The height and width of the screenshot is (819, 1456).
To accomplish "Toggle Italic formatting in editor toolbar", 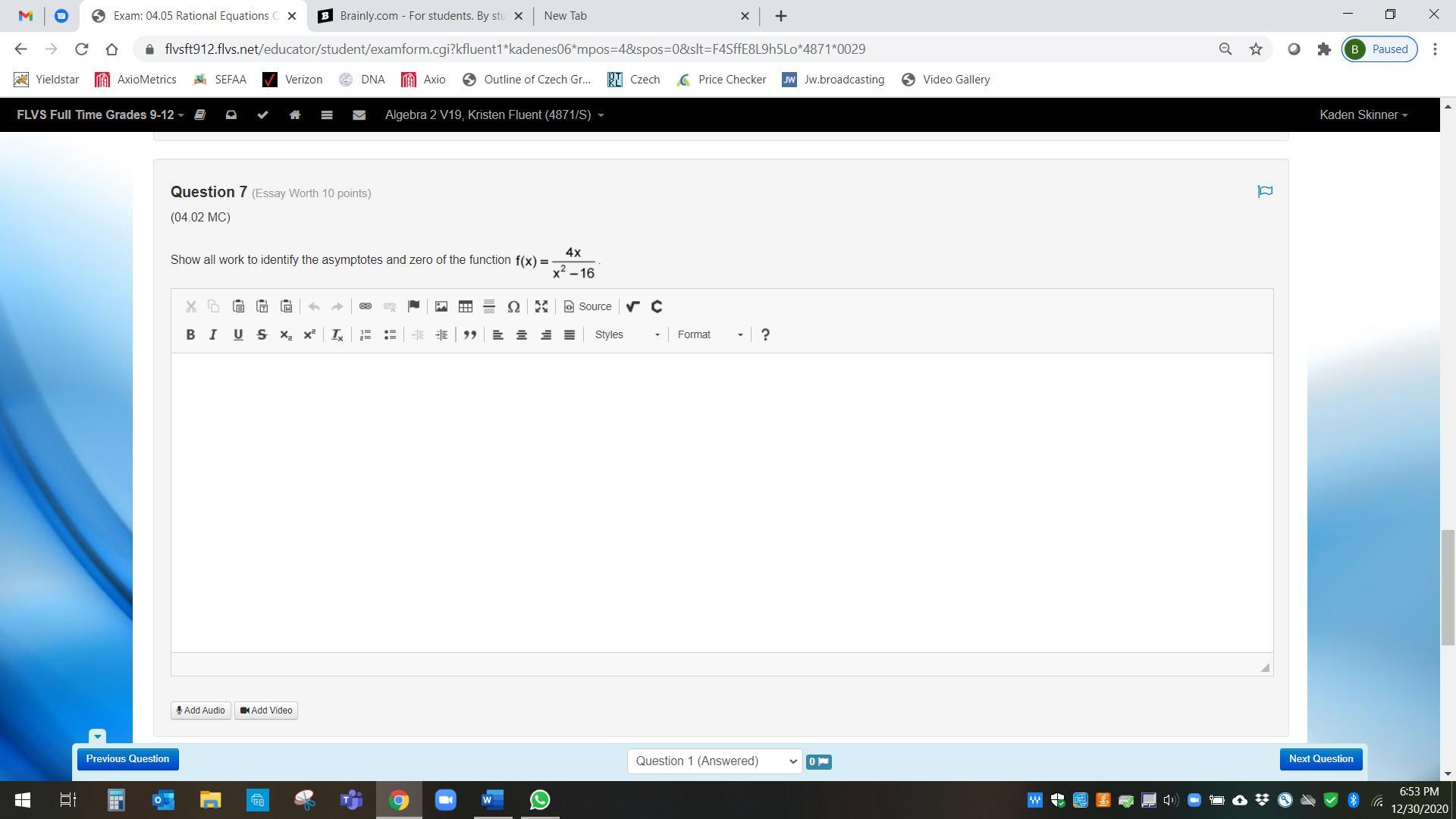I will pos(213,334).
